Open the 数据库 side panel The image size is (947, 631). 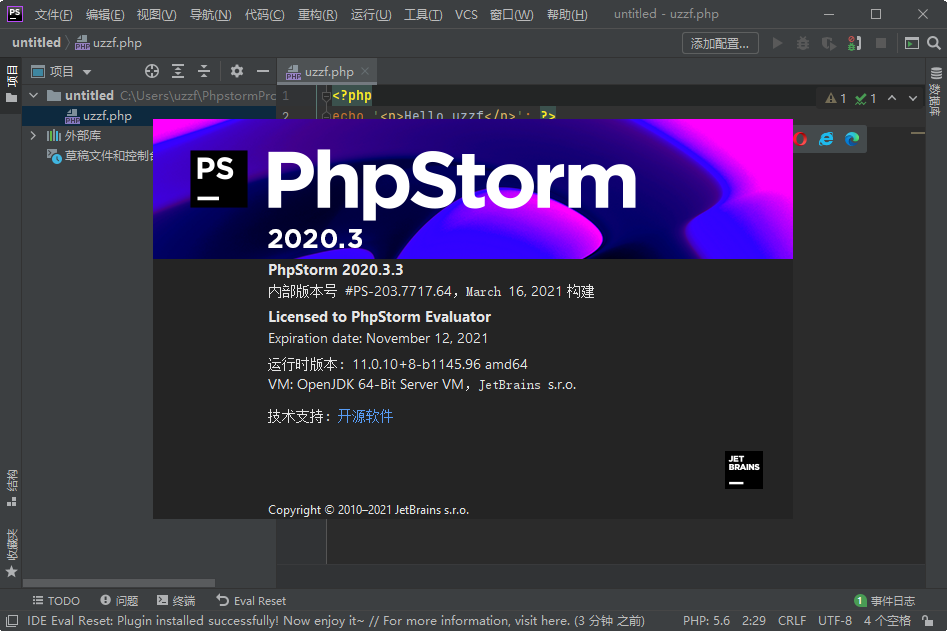[x=936, y=91]
